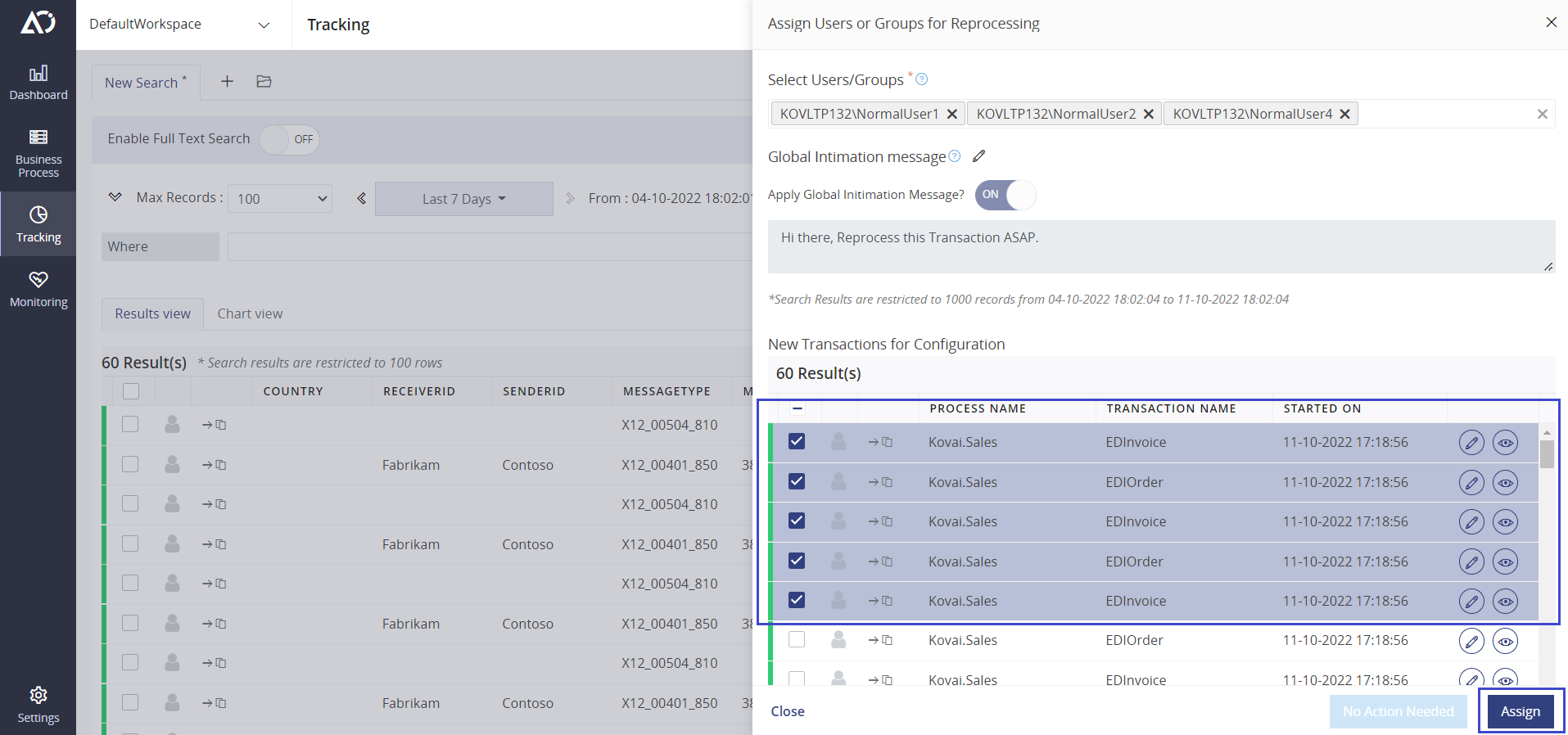
Task: Sort by PROCESS NAME column header
Action: click(x=978, y=408)
